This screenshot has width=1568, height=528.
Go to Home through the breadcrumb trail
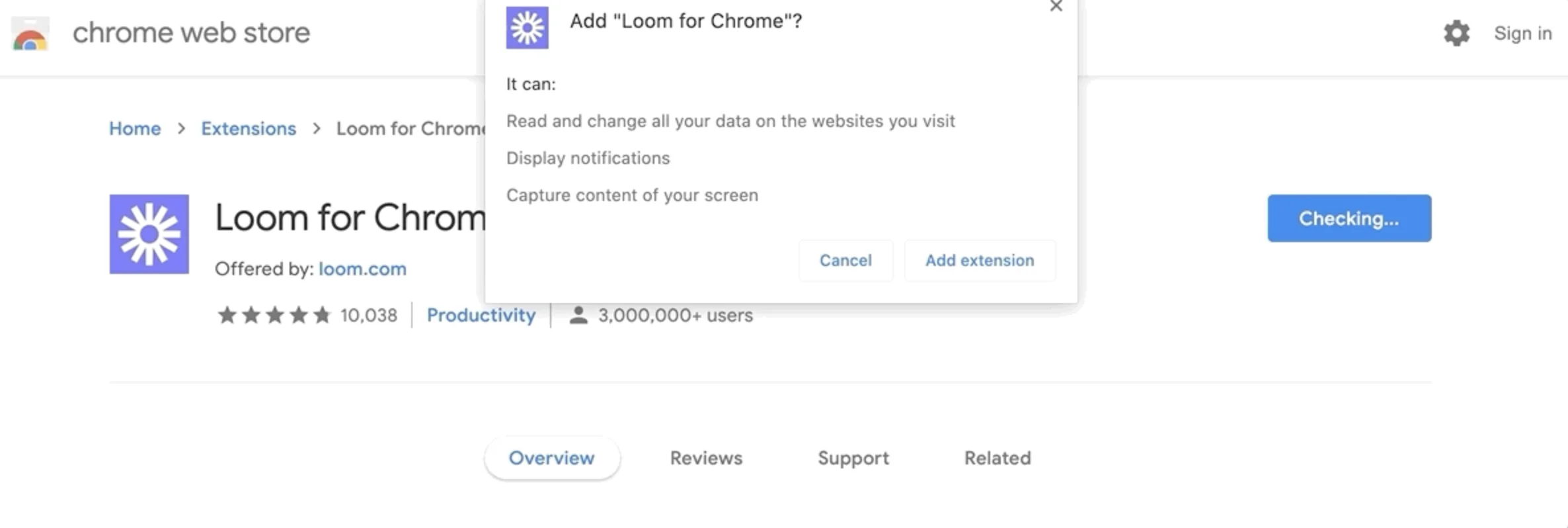135,128
